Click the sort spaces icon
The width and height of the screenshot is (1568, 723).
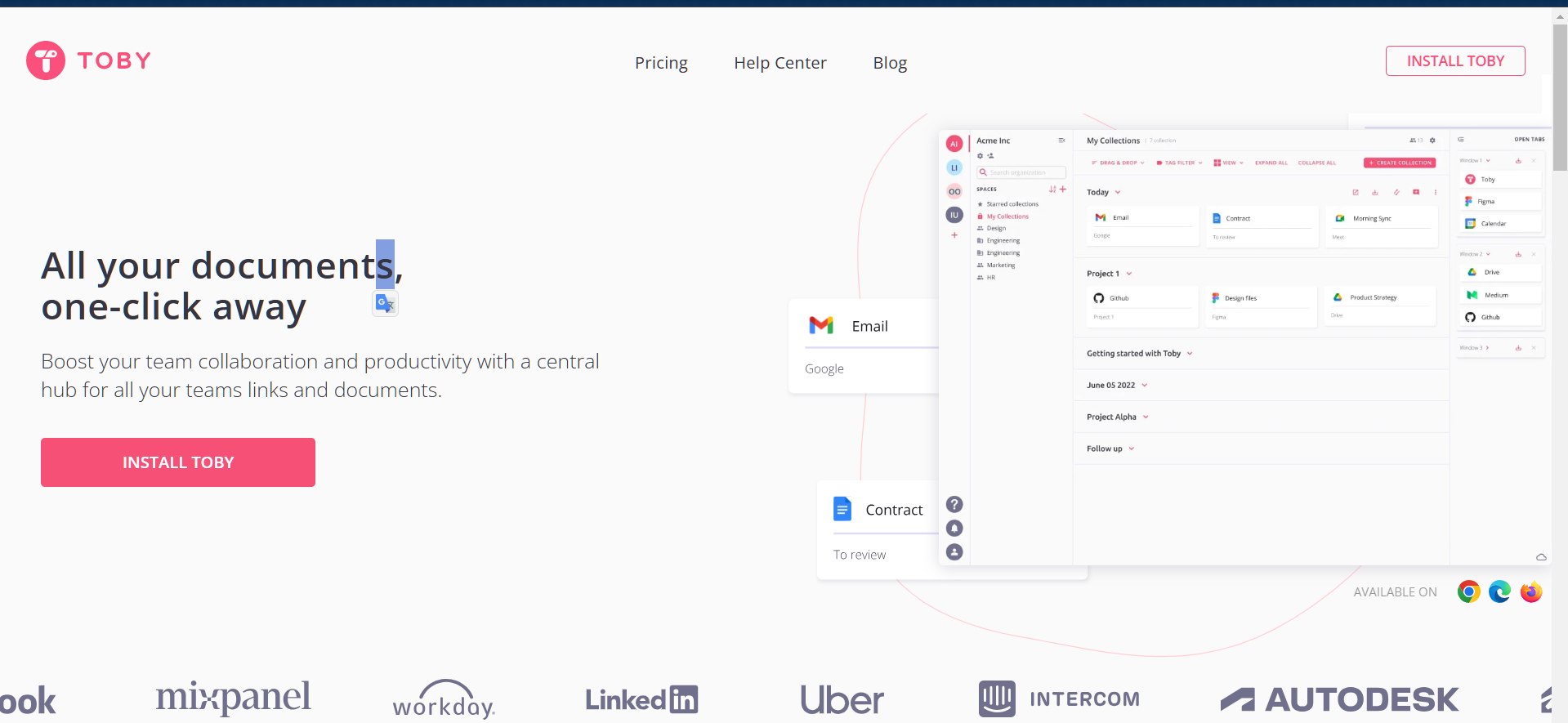[x=1052, y=189]
